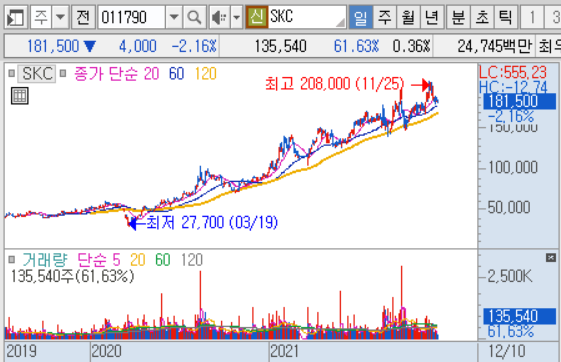561x362 pixels.
Task: Switch to the 주 weekly chart tab
Action: pos(385,17)
